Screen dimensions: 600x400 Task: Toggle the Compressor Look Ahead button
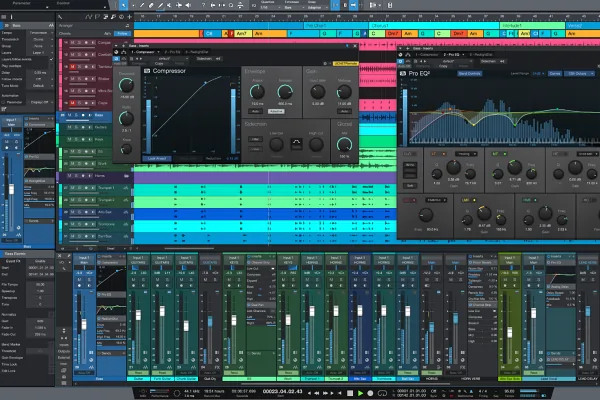157,158
